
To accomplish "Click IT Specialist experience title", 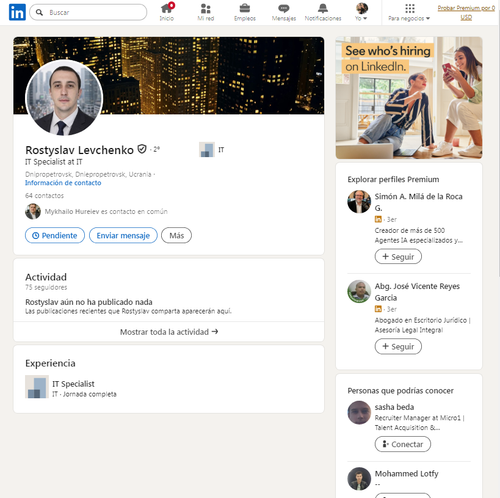I will click(73, 384).
